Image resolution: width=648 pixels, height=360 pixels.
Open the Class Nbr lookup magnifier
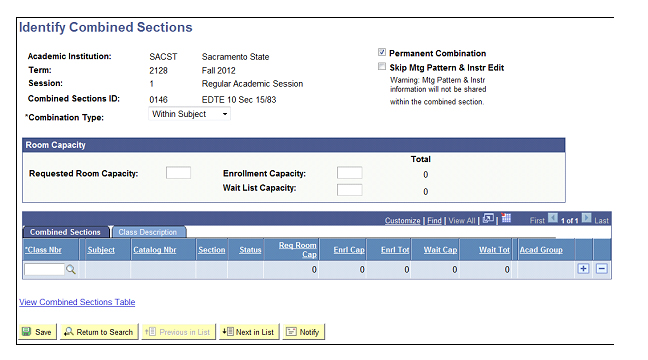point(71,269)
